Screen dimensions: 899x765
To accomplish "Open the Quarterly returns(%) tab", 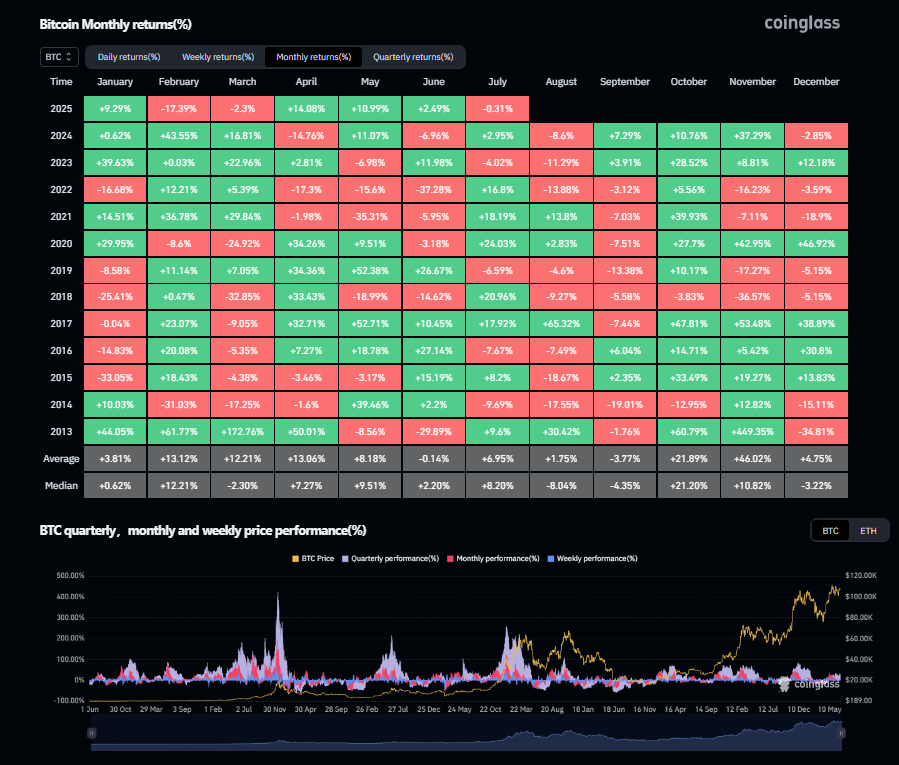I will tap(413, 57).
